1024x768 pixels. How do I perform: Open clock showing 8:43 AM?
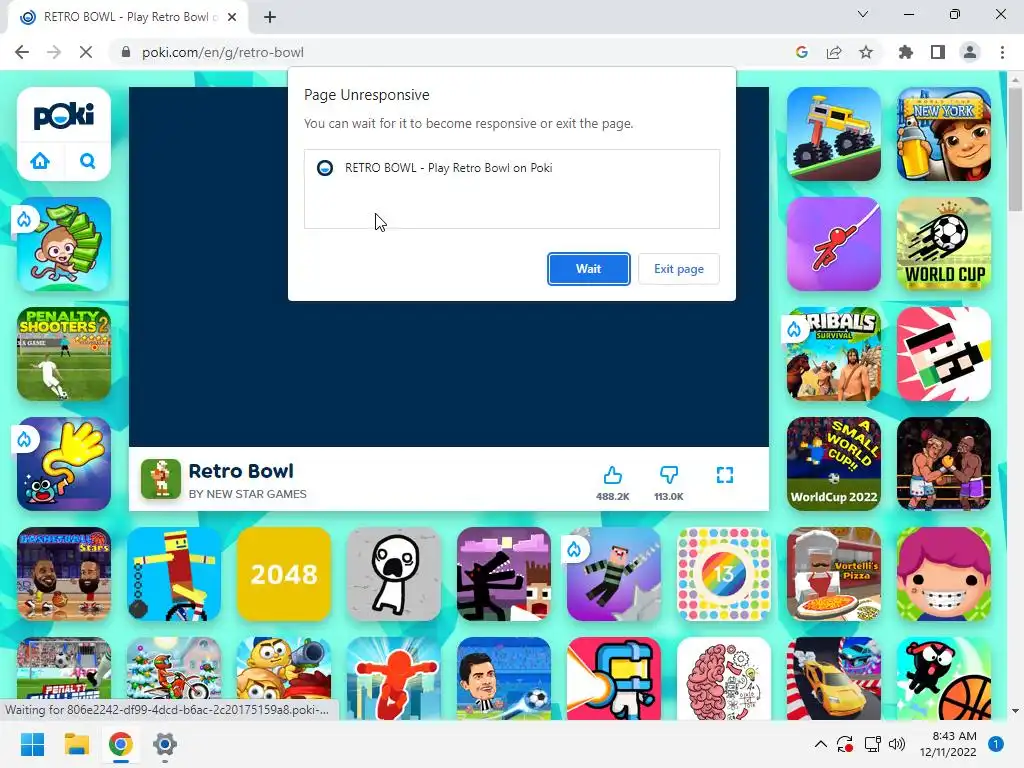948,744
